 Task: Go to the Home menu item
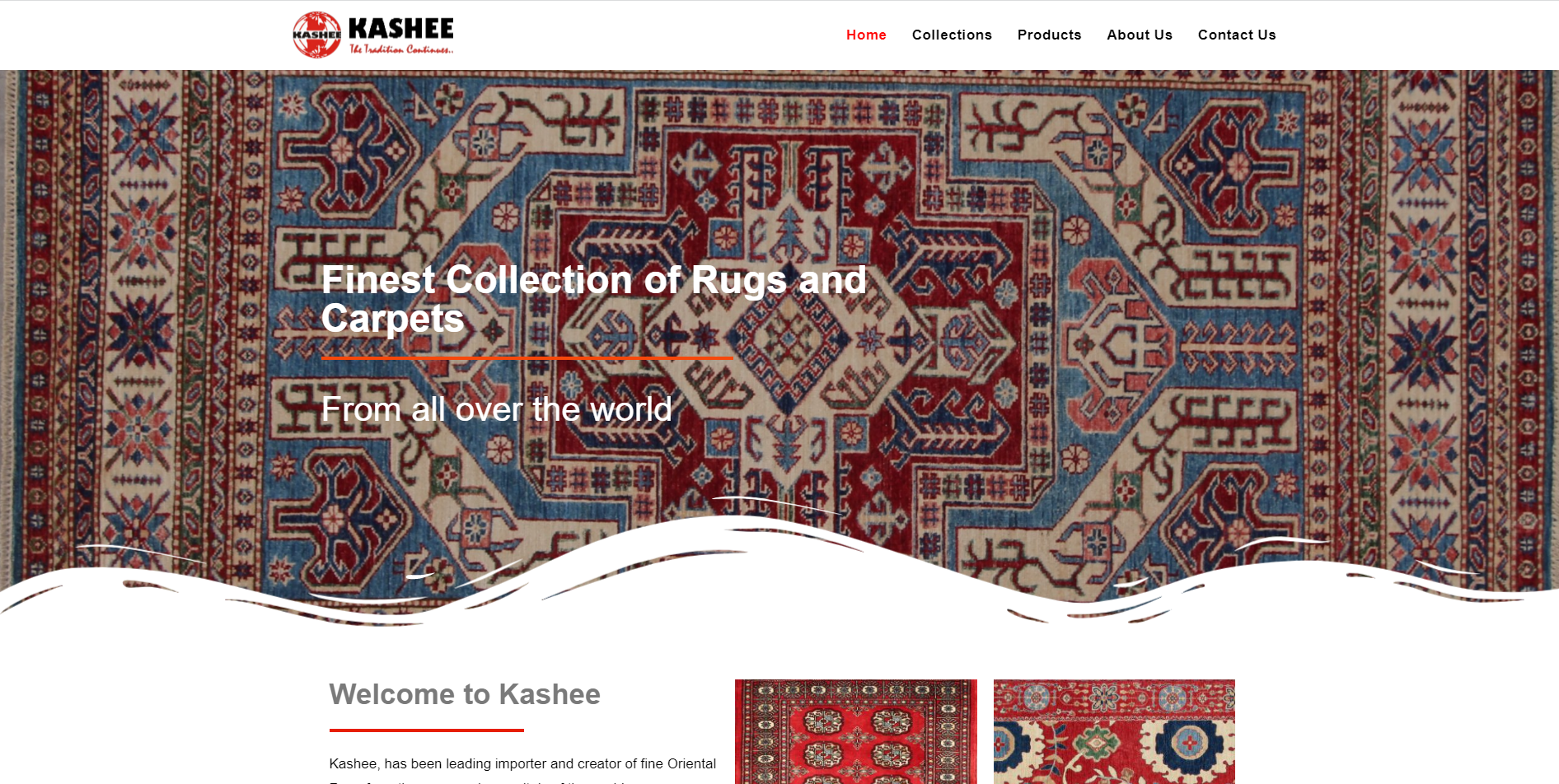click(x=866, y=35)
